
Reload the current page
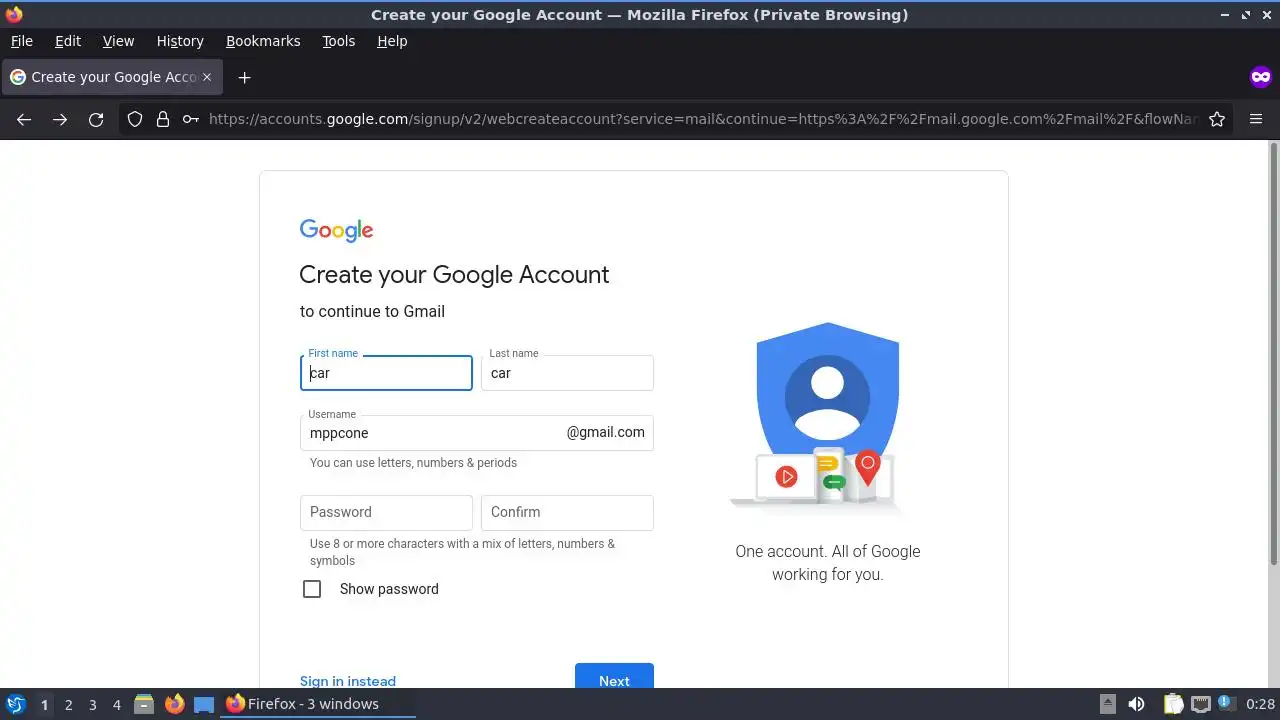[96, 119]
